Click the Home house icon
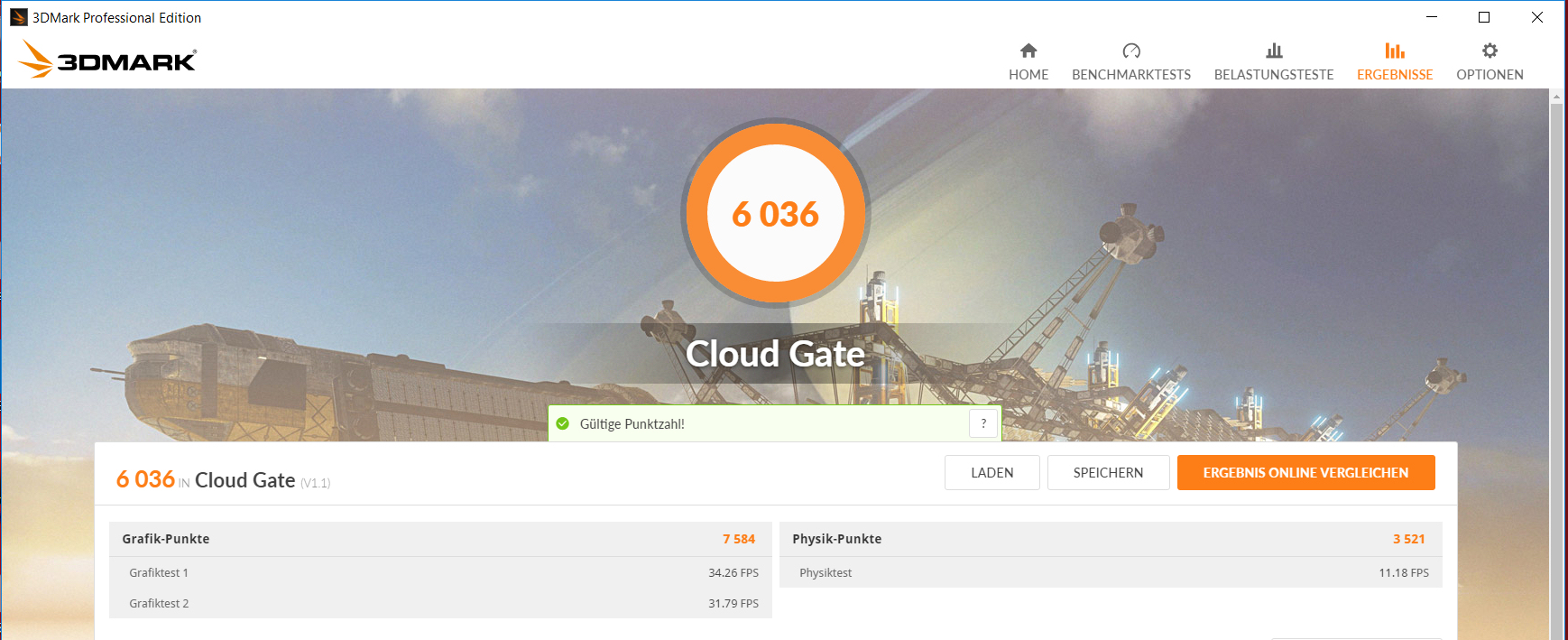Screen dimensions: 1568x640 pyautogui.click(x=1028, y=51)
